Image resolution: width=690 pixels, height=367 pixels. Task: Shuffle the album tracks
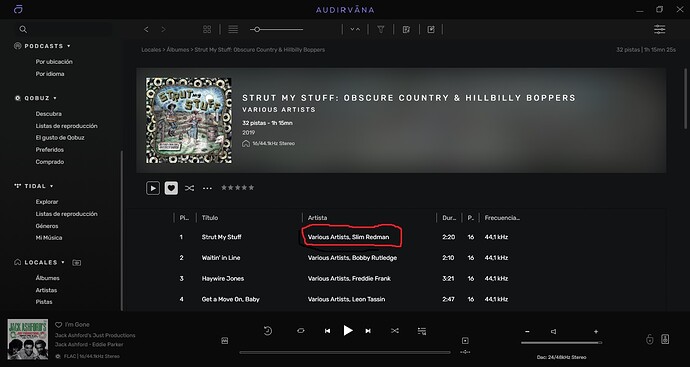(189, 188)
